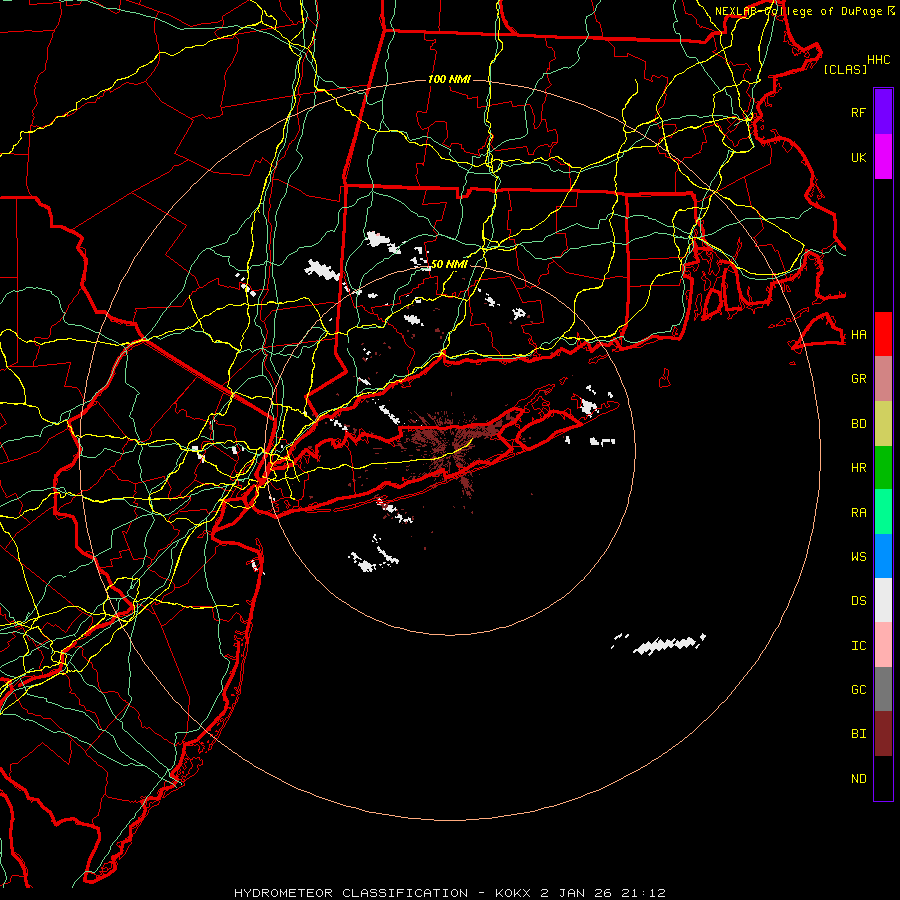This screenshot has height=900, width=900.
Task: Click the green HR legend color swatch
Action: point(883,468)
